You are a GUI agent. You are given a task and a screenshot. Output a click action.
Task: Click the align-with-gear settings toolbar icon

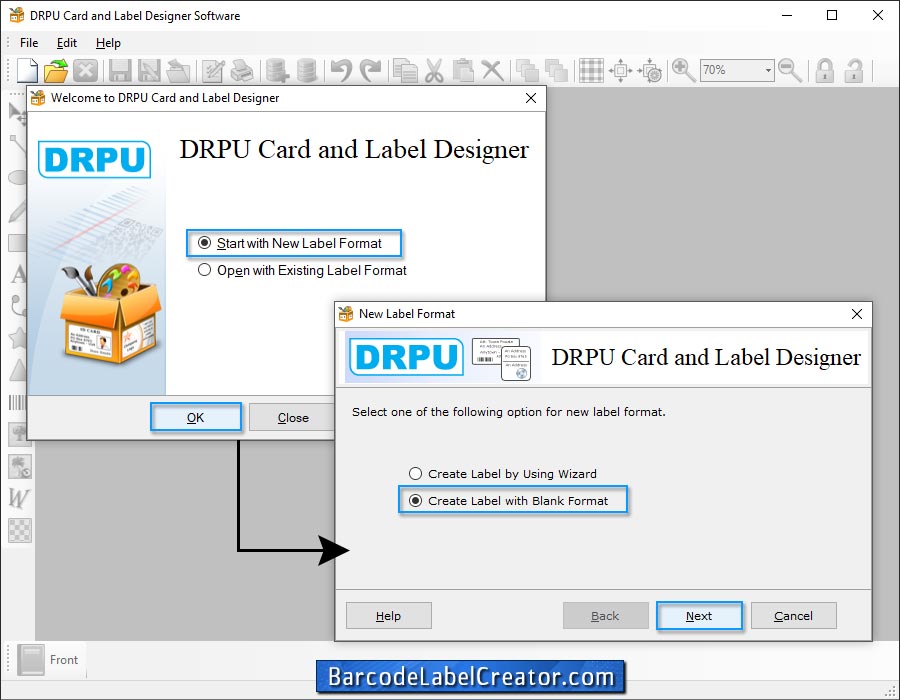click(x=650, y=71)
